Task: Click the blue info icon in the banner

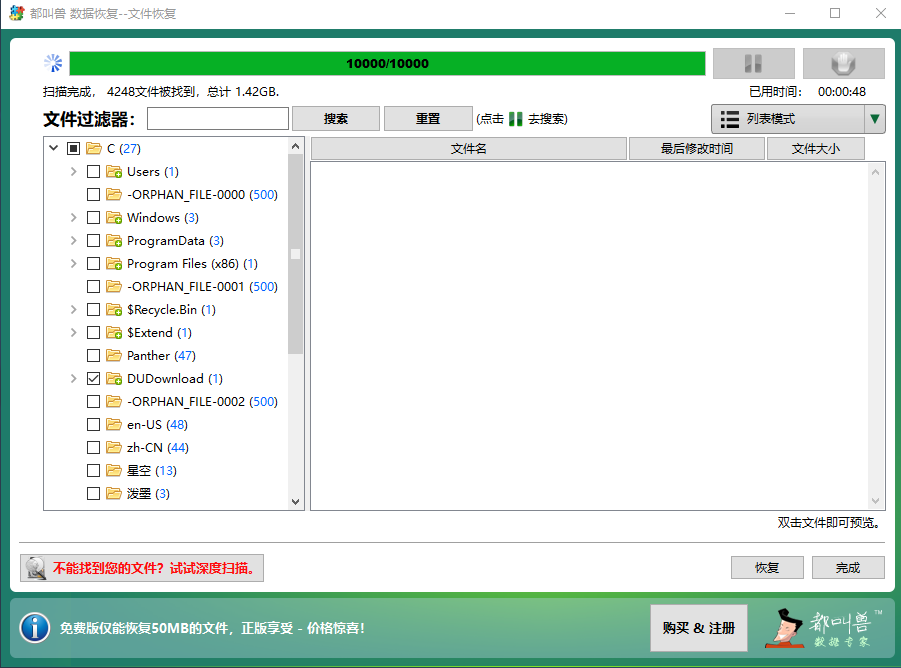Action: [35, 627]
